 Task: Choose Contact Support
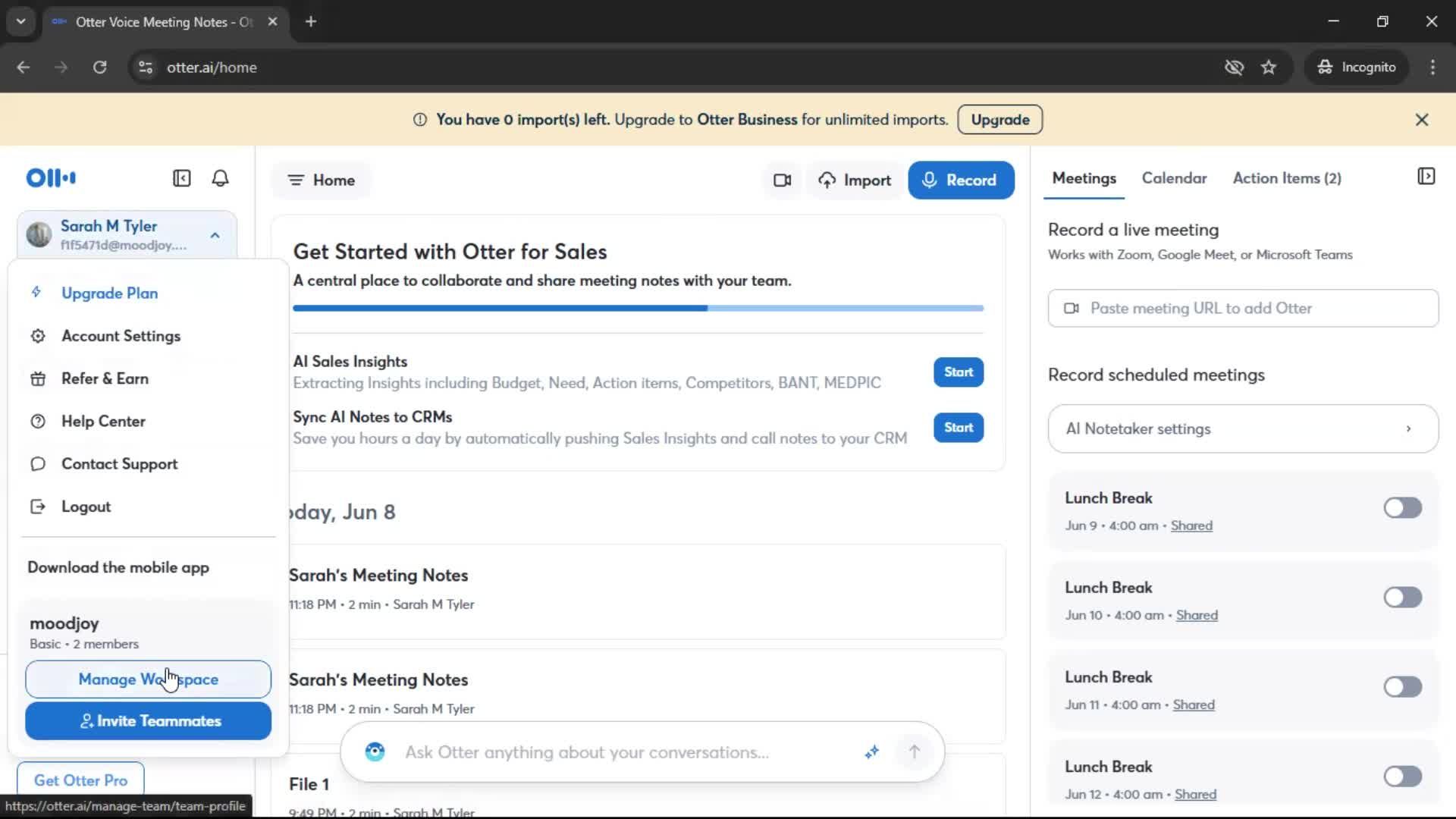tap(119, 464)
